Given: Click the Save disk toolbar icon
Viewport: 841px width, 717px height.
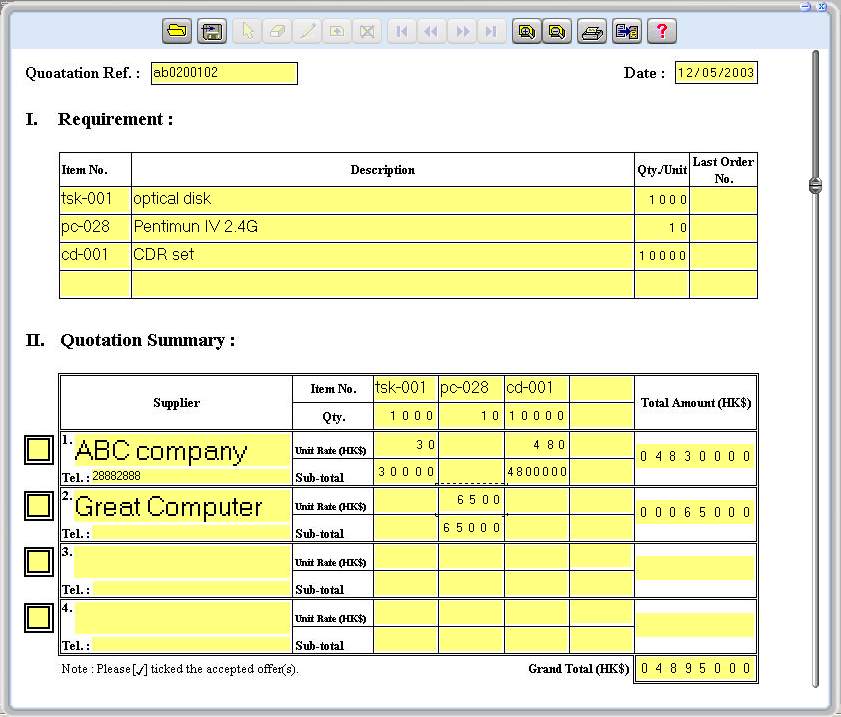Looking at the screenshot, I should pos(211,31).
